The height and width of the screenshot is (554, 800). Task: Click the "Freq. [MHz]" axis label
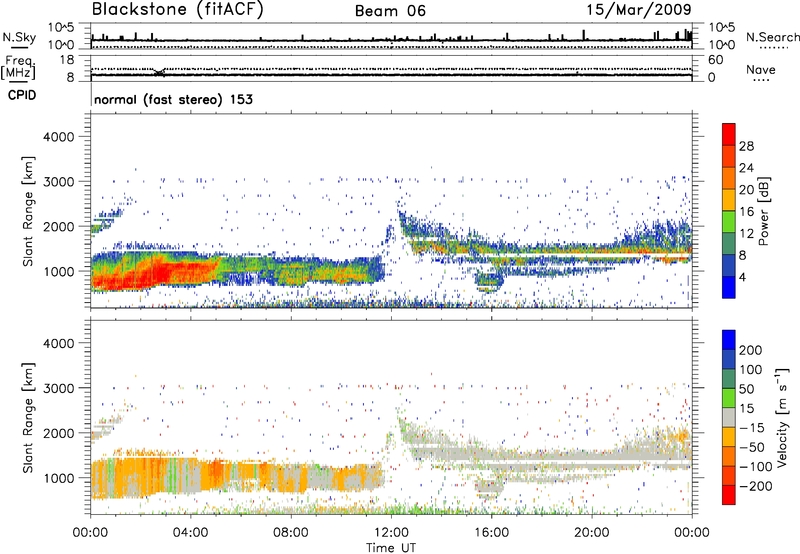point(18,68)
